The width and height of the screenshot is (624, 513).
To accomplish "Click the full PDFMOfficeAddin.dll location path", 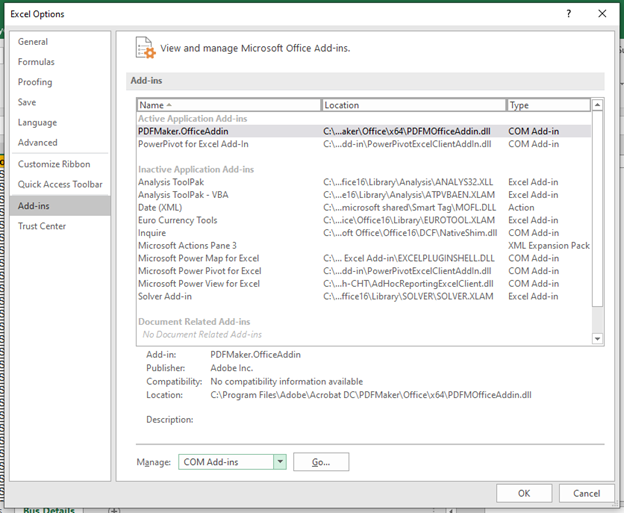I will tap(371, 395).
